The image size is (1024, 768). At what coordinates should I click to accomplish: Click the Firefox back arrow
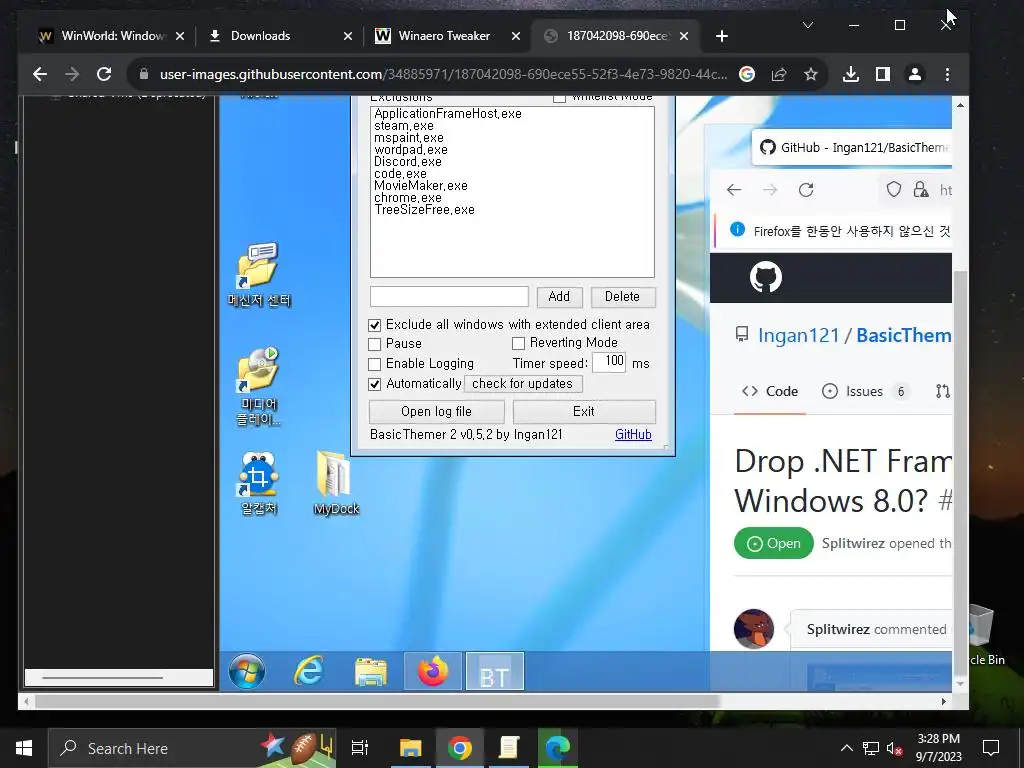pos(734,190)
